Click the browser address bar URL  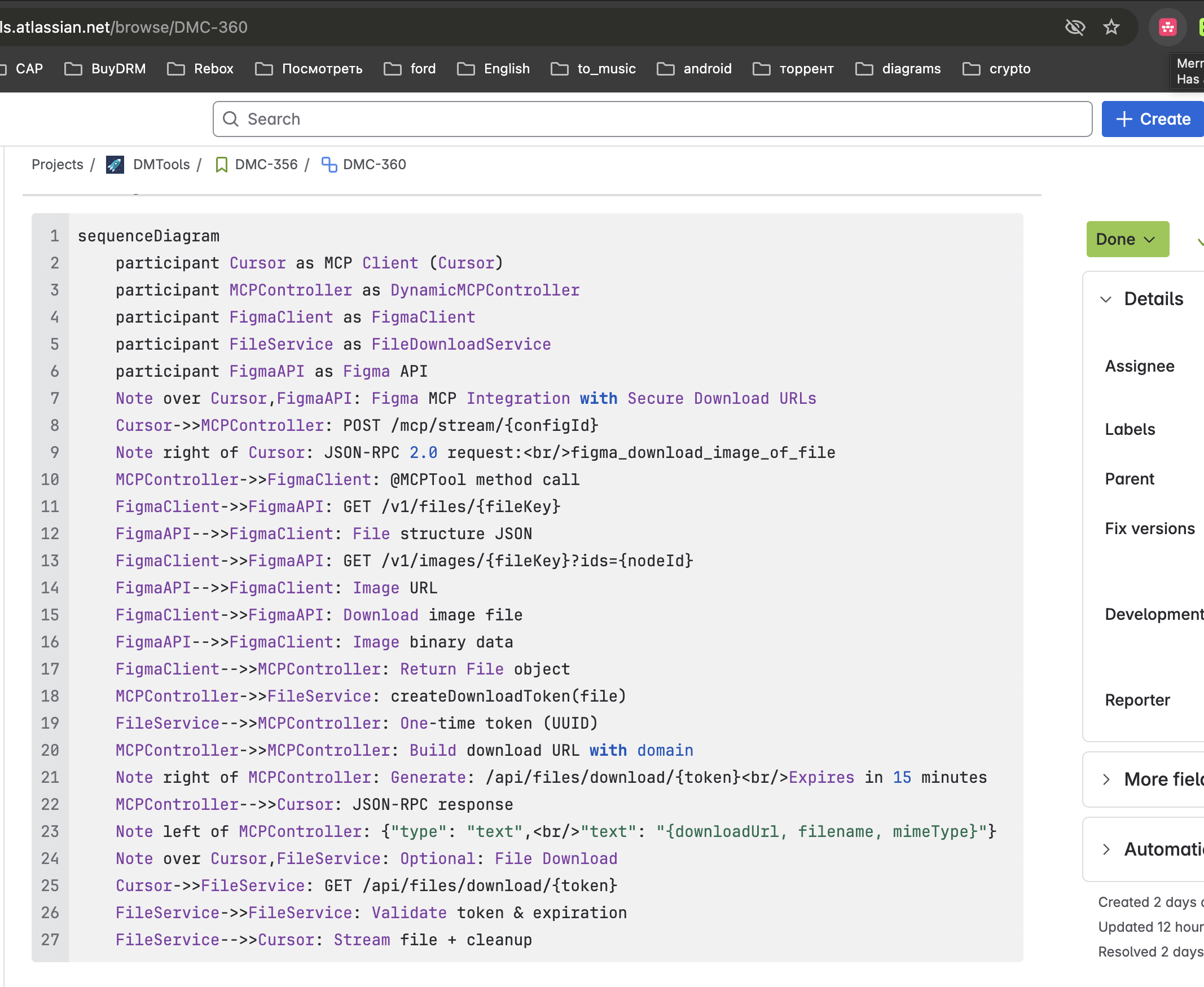point(124,27)
